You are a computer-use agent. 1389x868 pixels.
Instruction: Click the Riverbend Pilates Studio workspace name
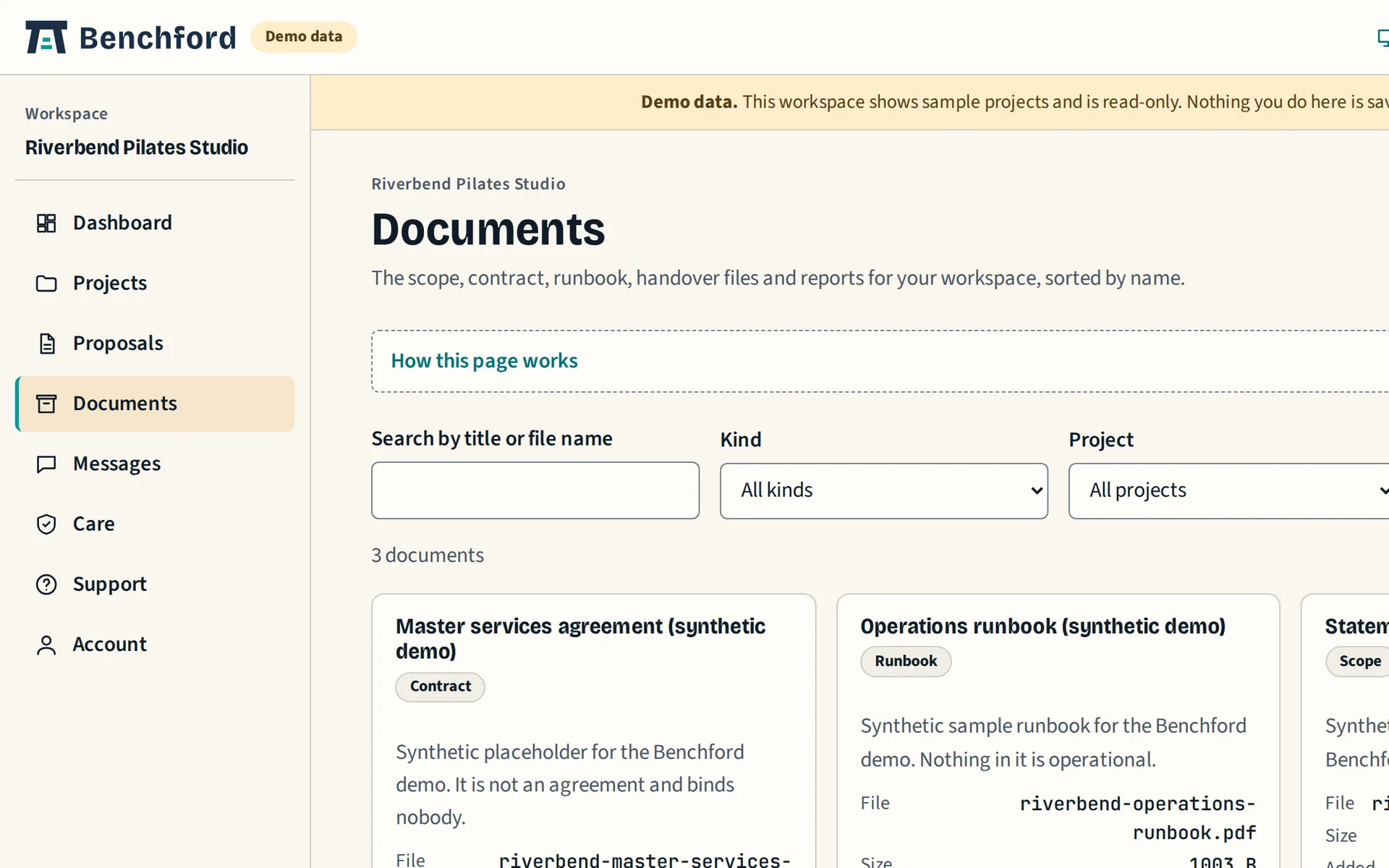click(x=137, y=148)
